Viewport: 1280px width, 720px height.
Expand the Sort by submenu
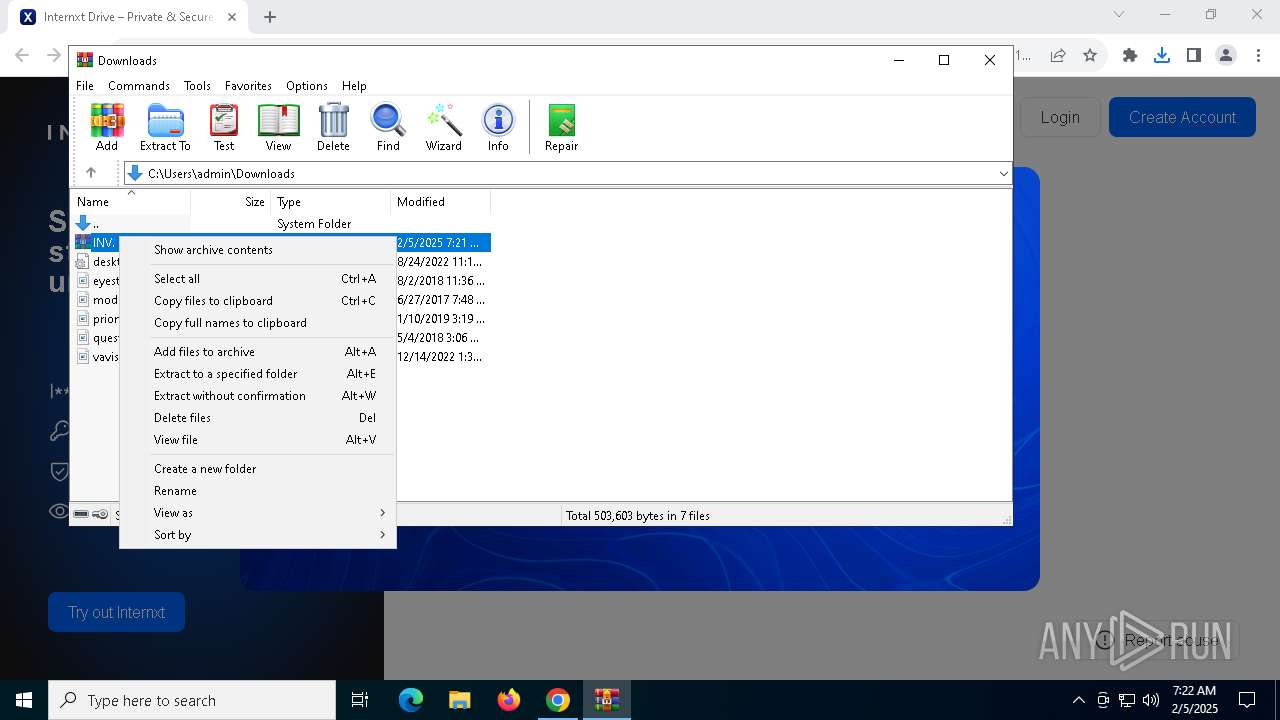point(257,535)
